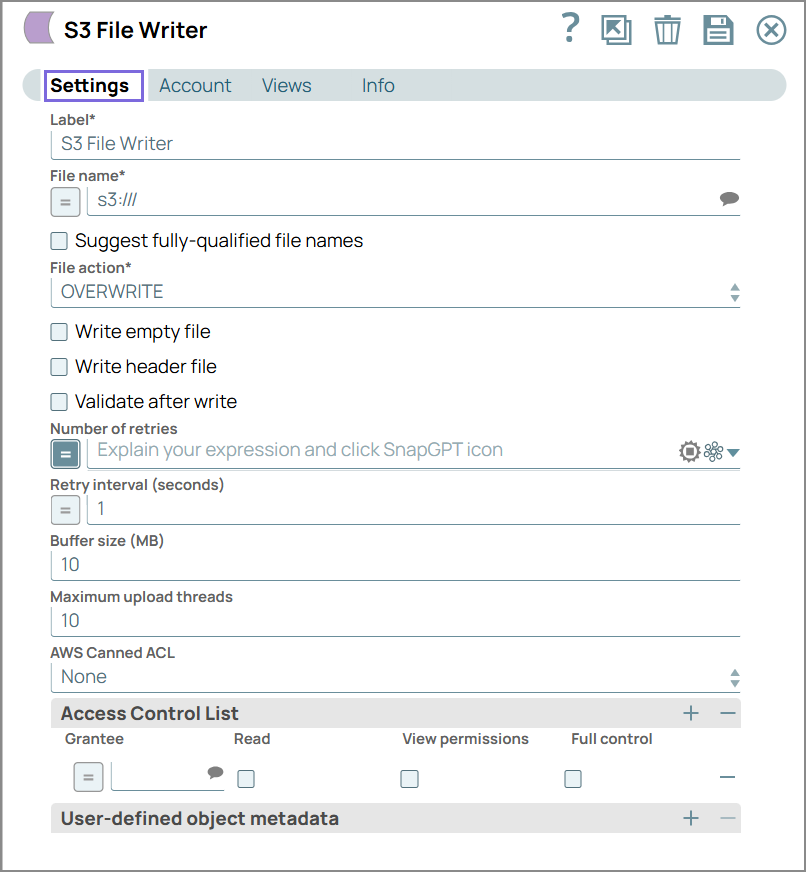806x872 pixels.
Task: Add a new Access Control List row
Action: point(690,713)
